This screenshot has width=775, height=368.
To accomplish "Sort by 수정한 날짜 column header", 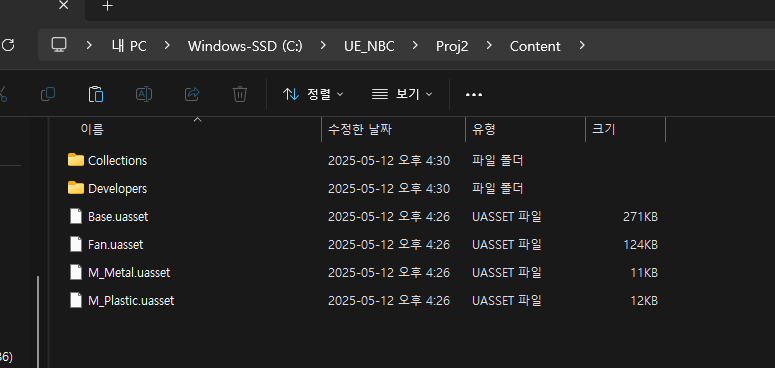I will (x=360, y=129).
